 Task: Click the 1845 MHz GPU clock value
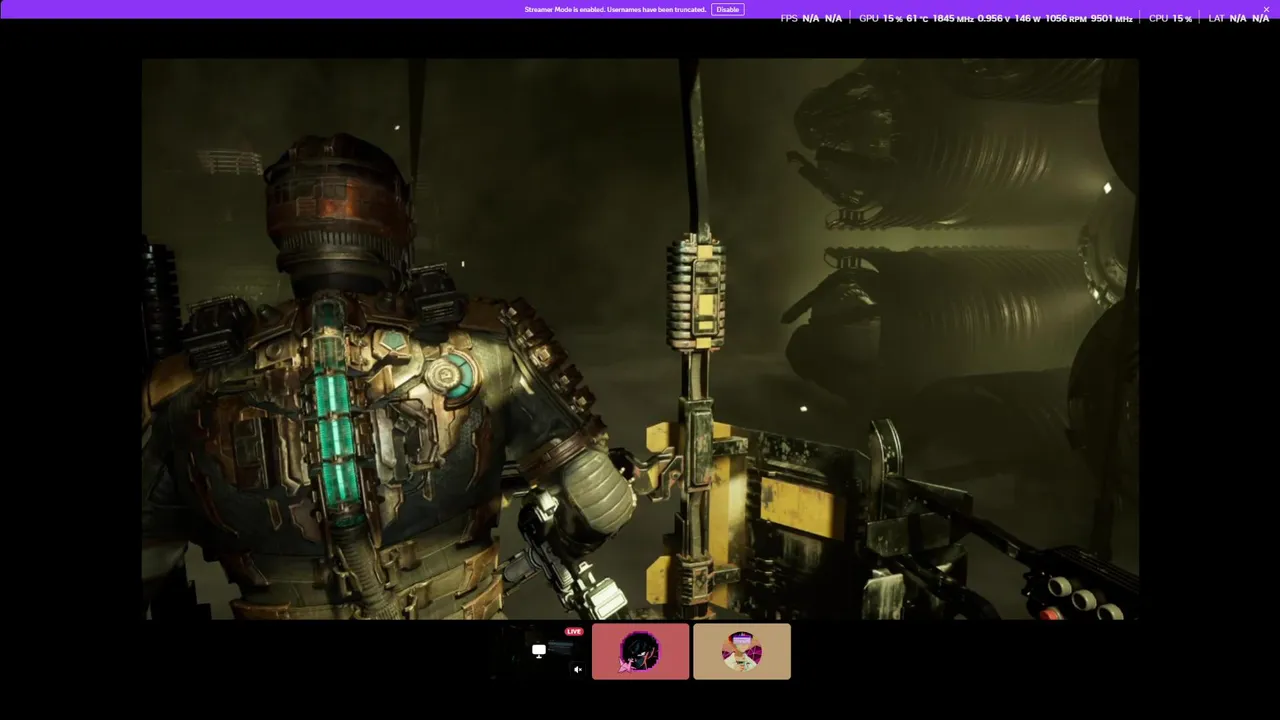point(952,18)
